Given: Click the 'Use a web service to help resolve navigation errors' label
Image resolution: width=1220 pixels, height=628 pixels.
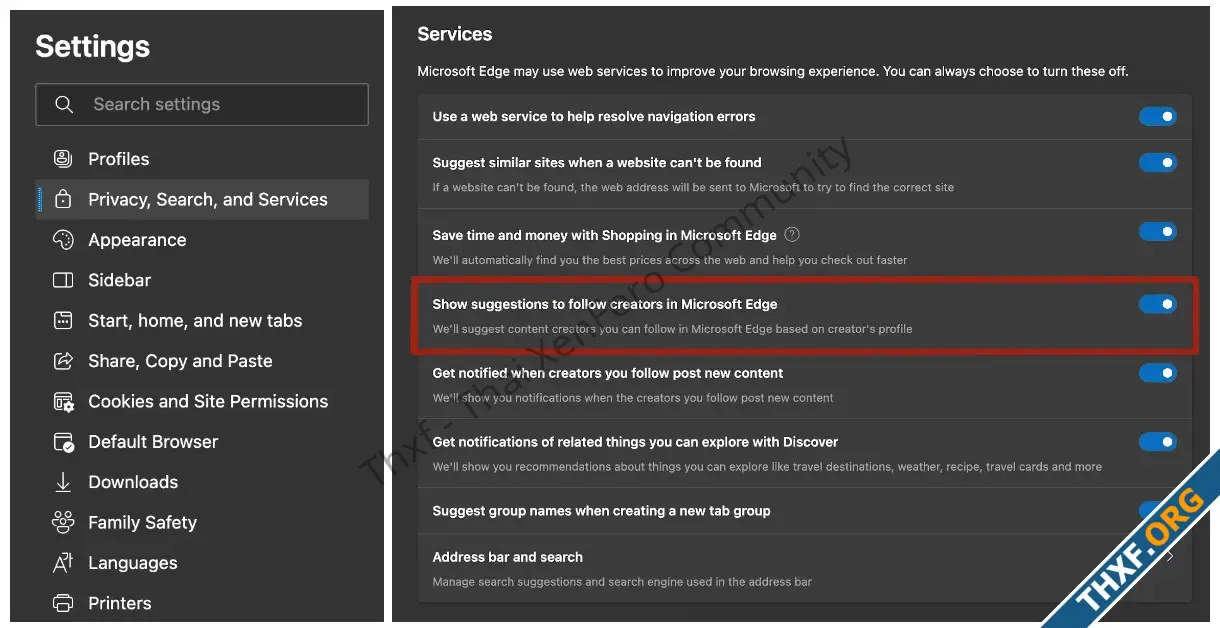Looking at the screenshot, I should tap(594, 117).
